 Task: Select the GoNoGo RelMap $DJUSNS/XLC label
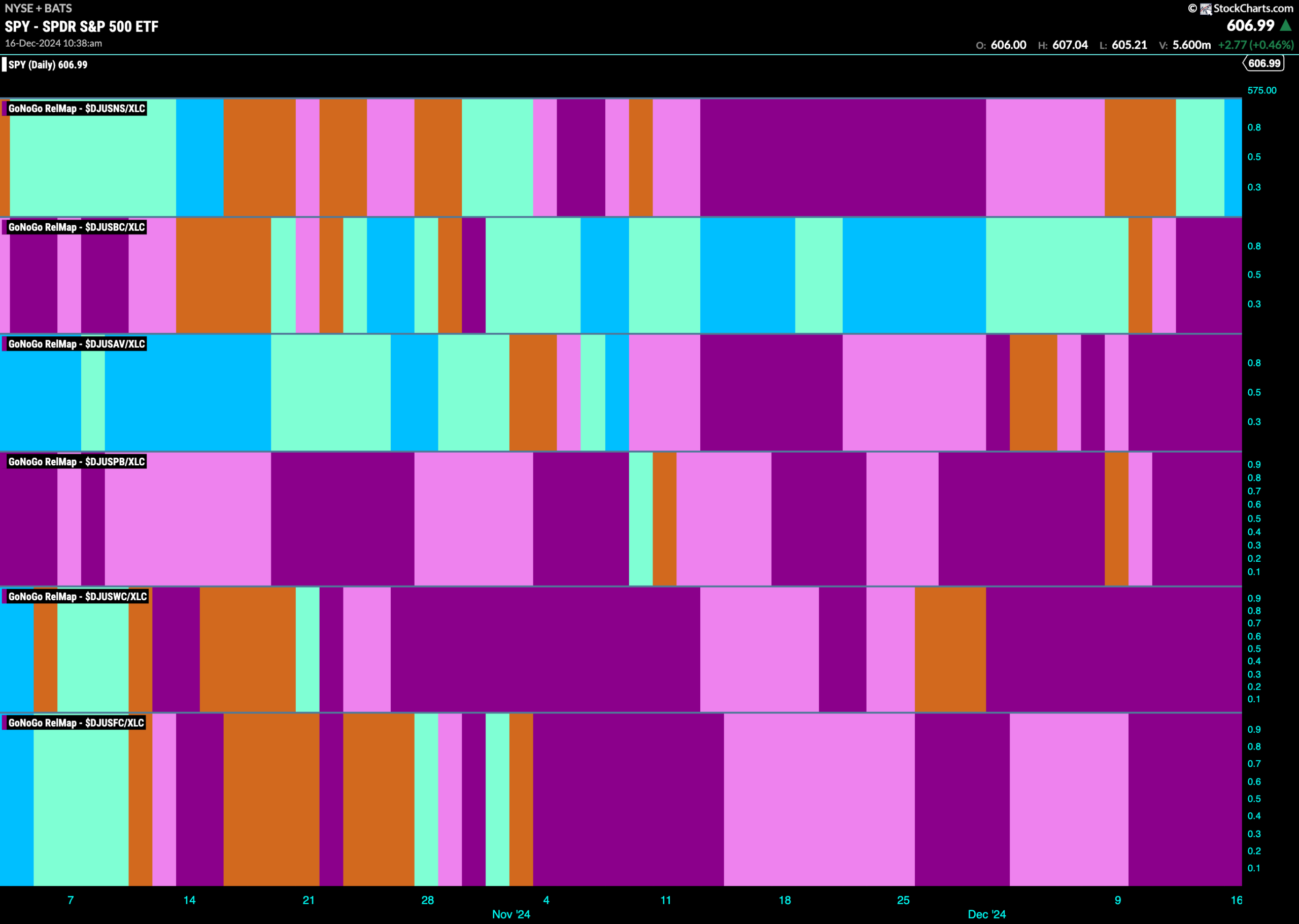pyautogui.click(x=76, y=108)
